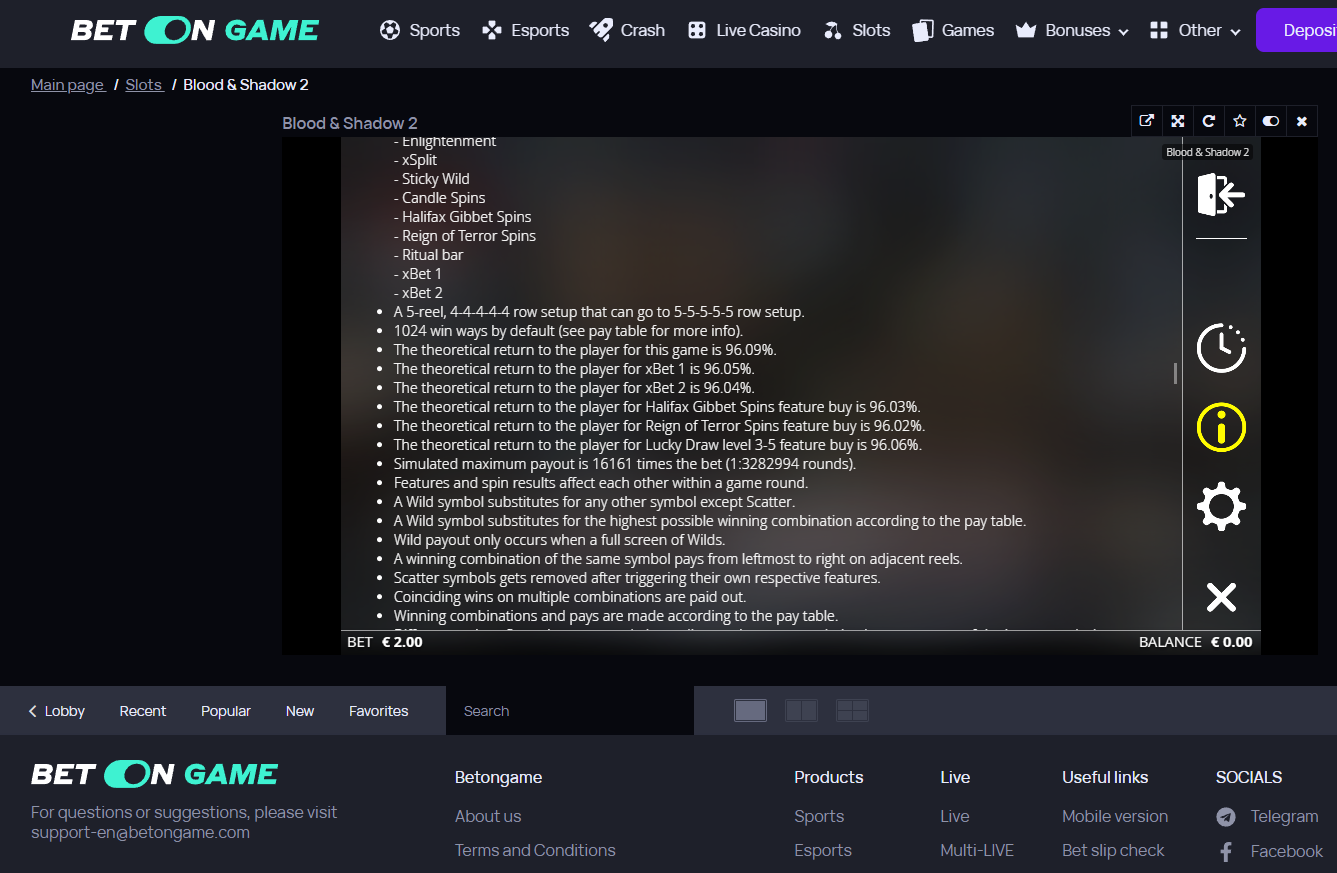1337x873 pixels.
Task: Click Sports link in footer Products
Action: 819,816
